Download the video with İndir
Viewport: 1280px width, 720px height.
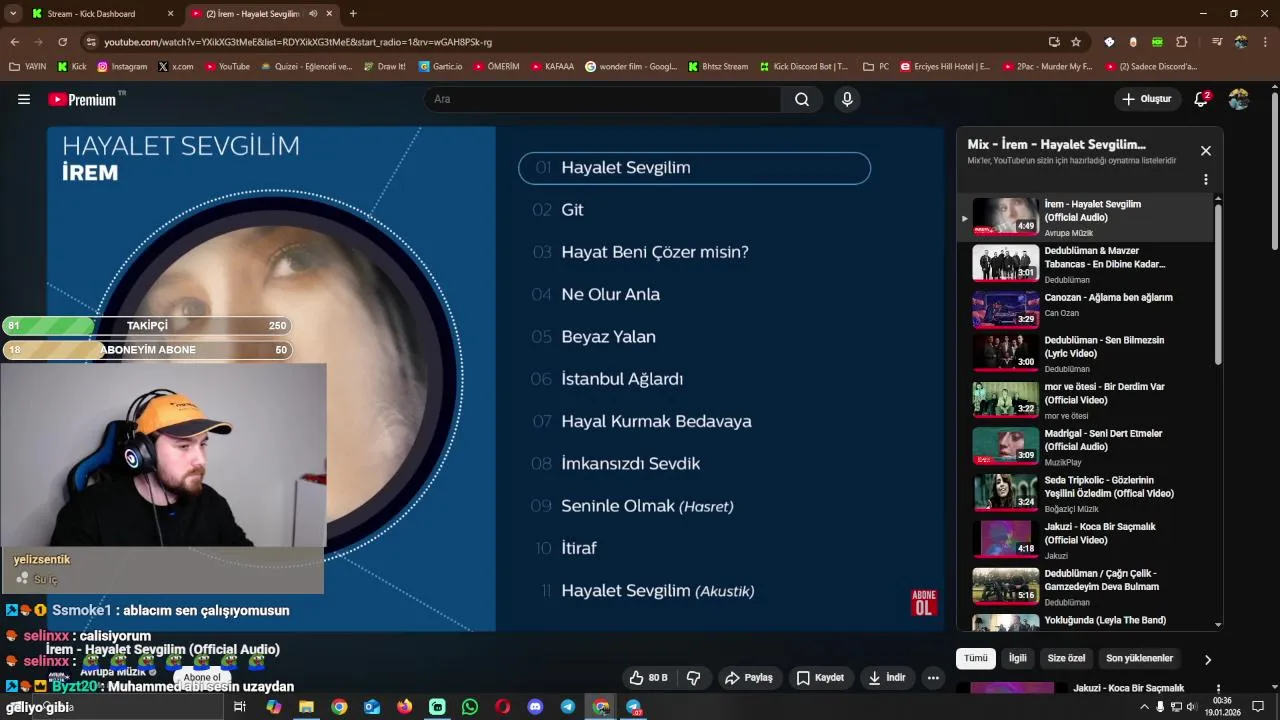click(887, 678)
